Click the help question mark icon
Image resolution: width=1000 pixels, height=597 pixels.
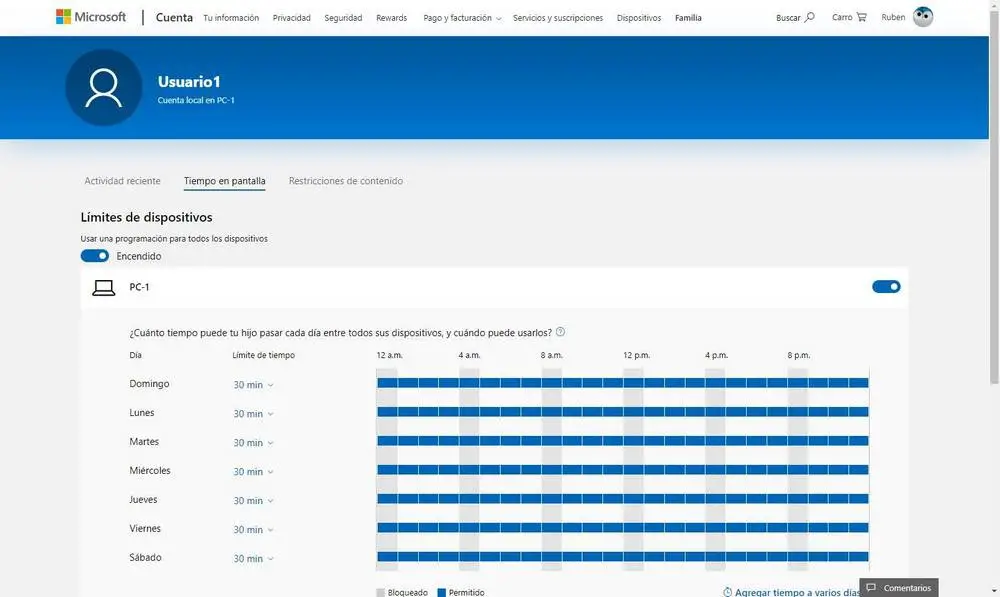560,332
